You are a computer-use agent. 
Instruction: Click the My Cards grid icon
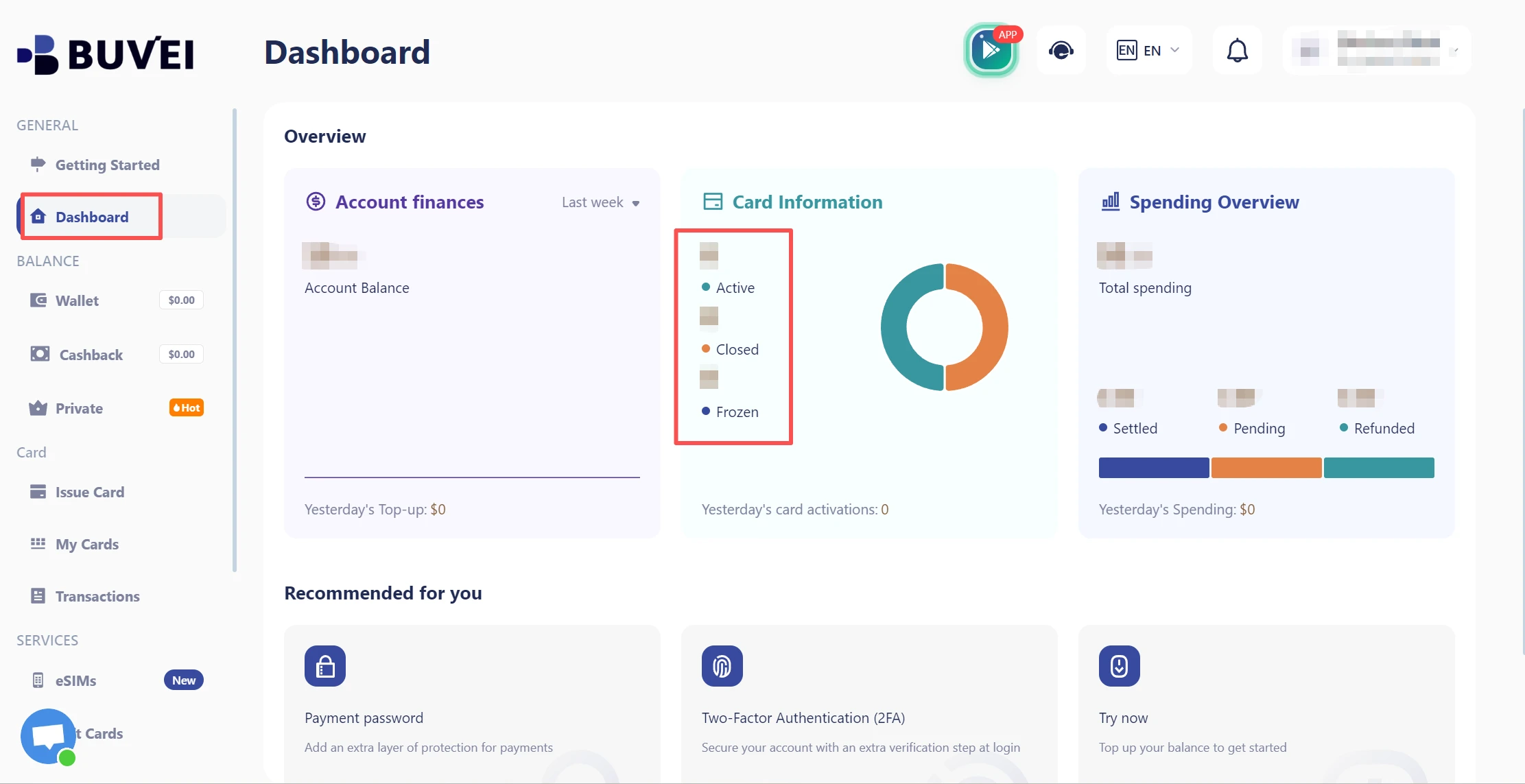click(38, 544)
